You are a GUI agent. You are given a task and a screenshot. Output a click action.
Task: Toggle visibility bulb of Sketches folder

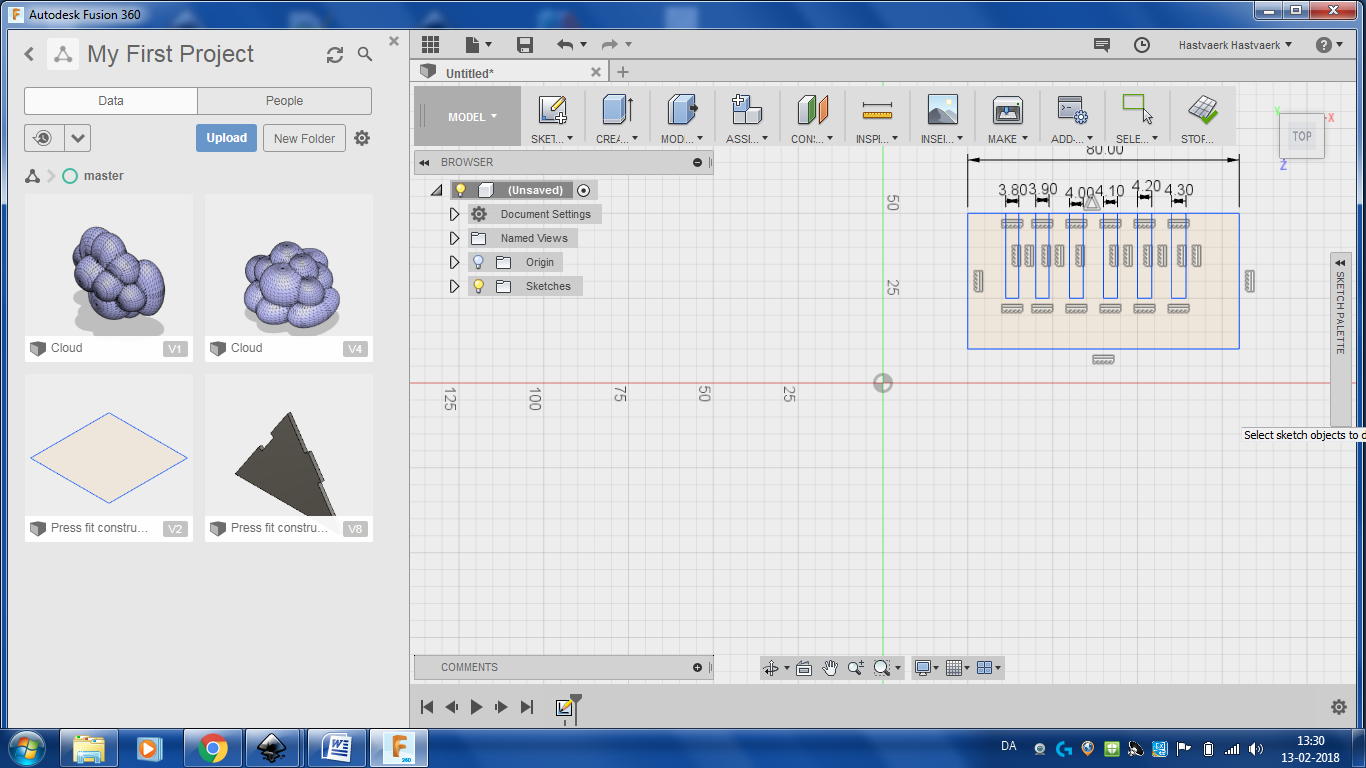(479, 286)
